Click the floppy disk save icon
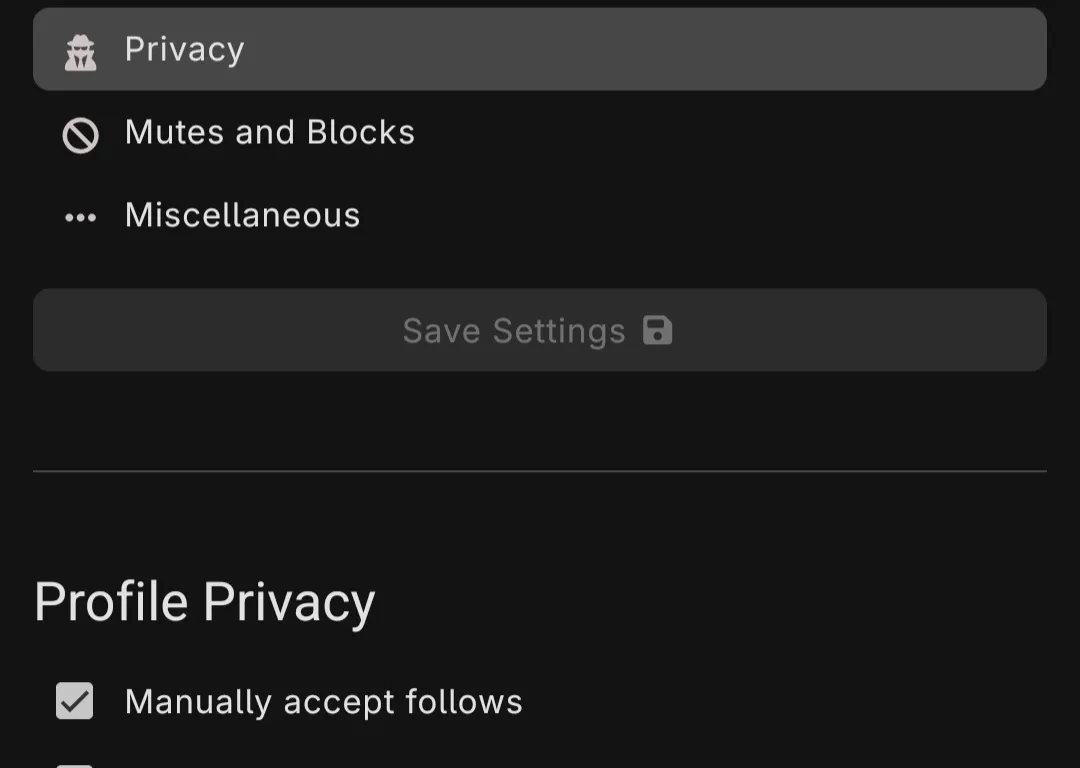 click(x=657, y=330)
